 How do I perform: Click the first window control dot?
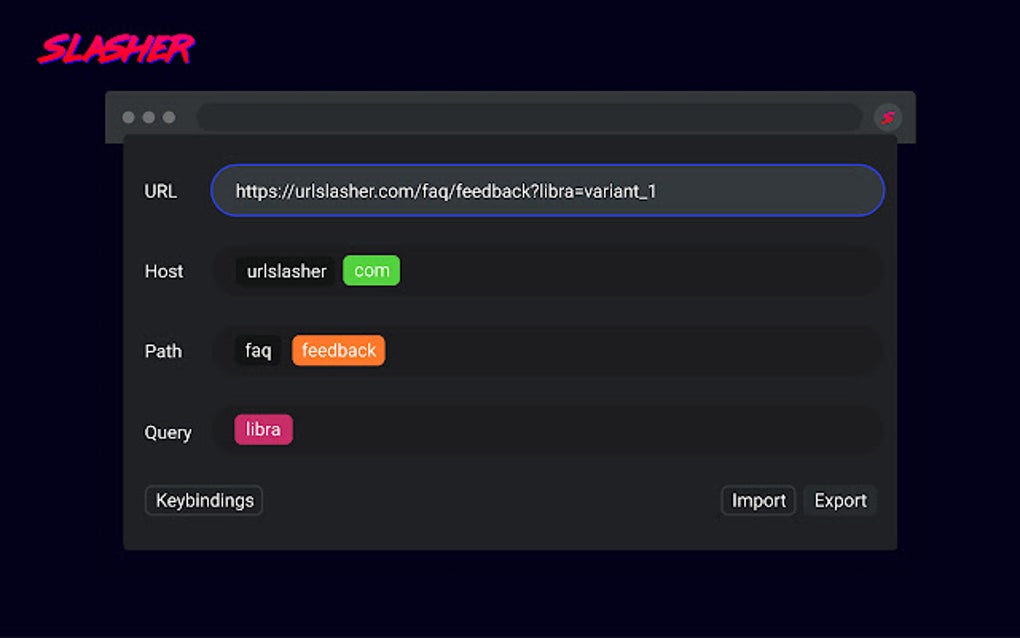point(128,118)
